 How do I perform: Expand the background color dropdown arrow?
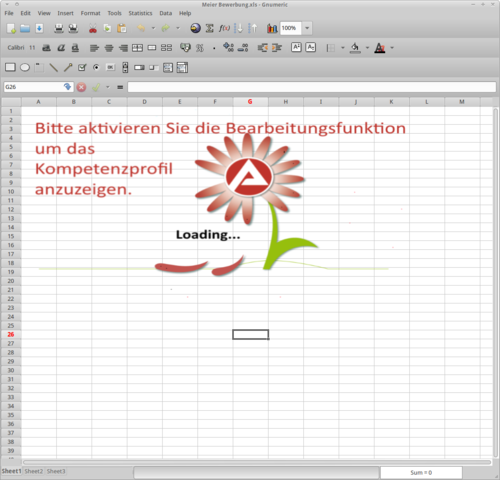click(x=367, y=48)
